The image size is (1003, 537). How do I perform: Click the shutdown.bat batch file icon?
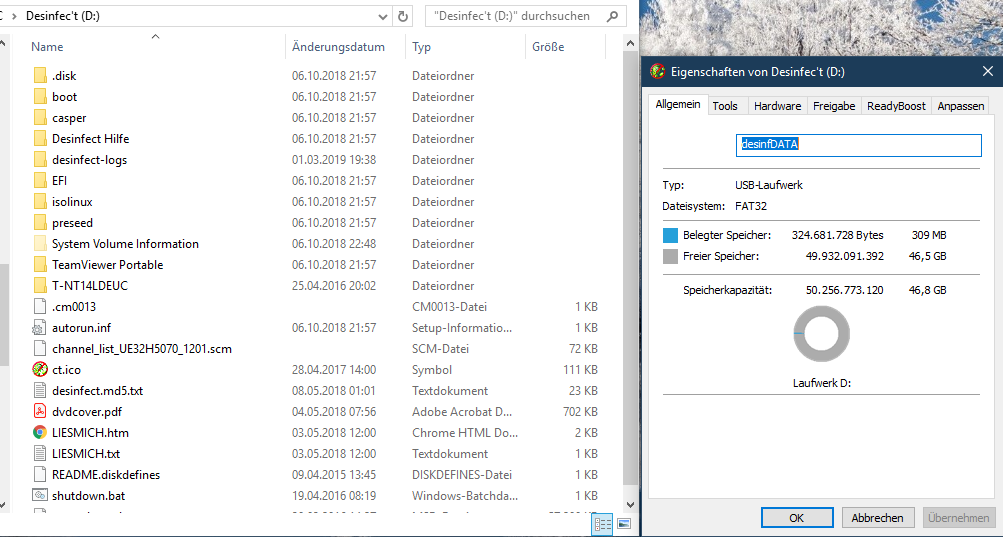pyautogui.click(x=40, y=495)
